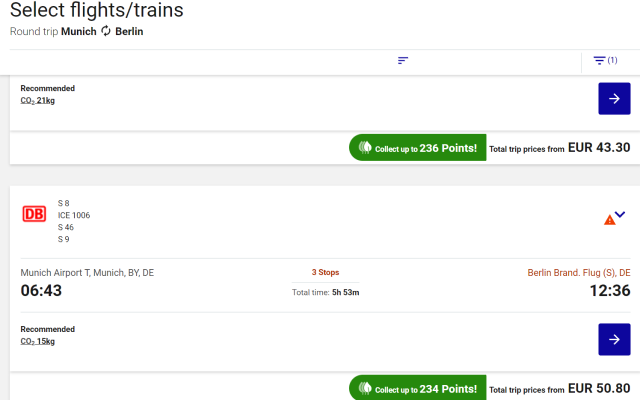This screenshot has width=640, height=400.
Task: Open the sort options icon
Action: [403, 60]
